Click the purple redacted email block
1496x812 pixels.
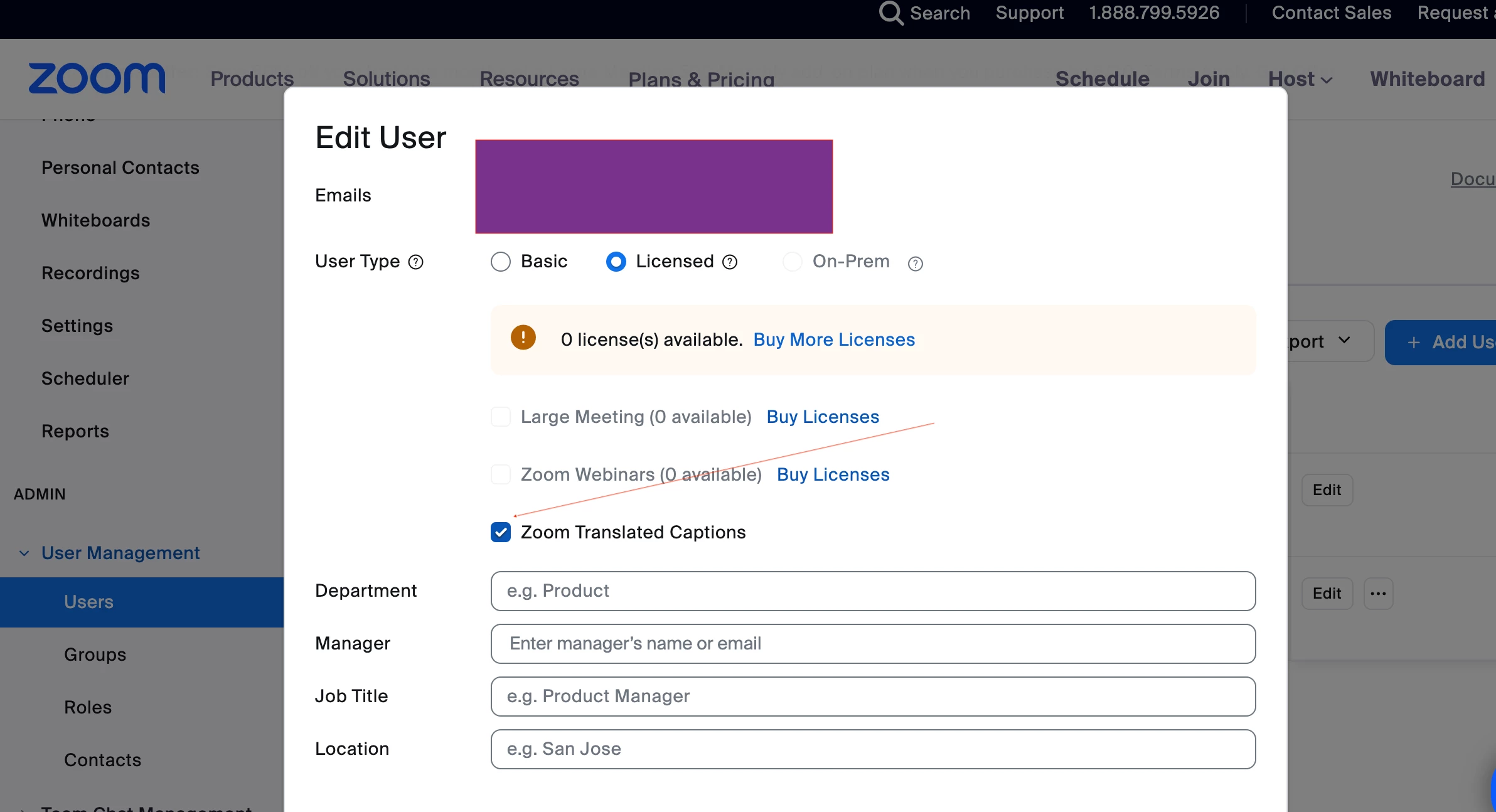(x=654, y=186)
